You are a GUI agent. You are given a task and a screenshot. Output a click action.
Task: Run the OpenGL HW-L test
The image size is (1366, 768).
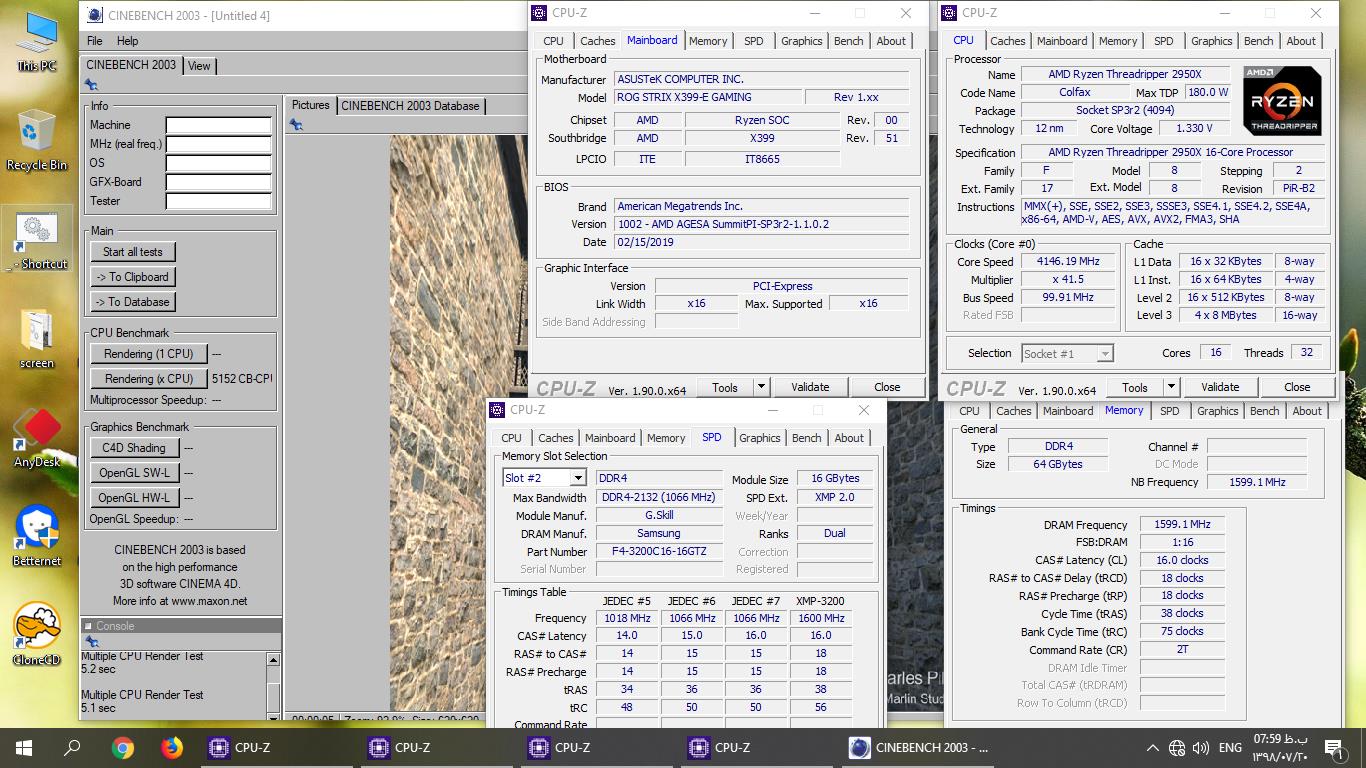coord(134,498)
